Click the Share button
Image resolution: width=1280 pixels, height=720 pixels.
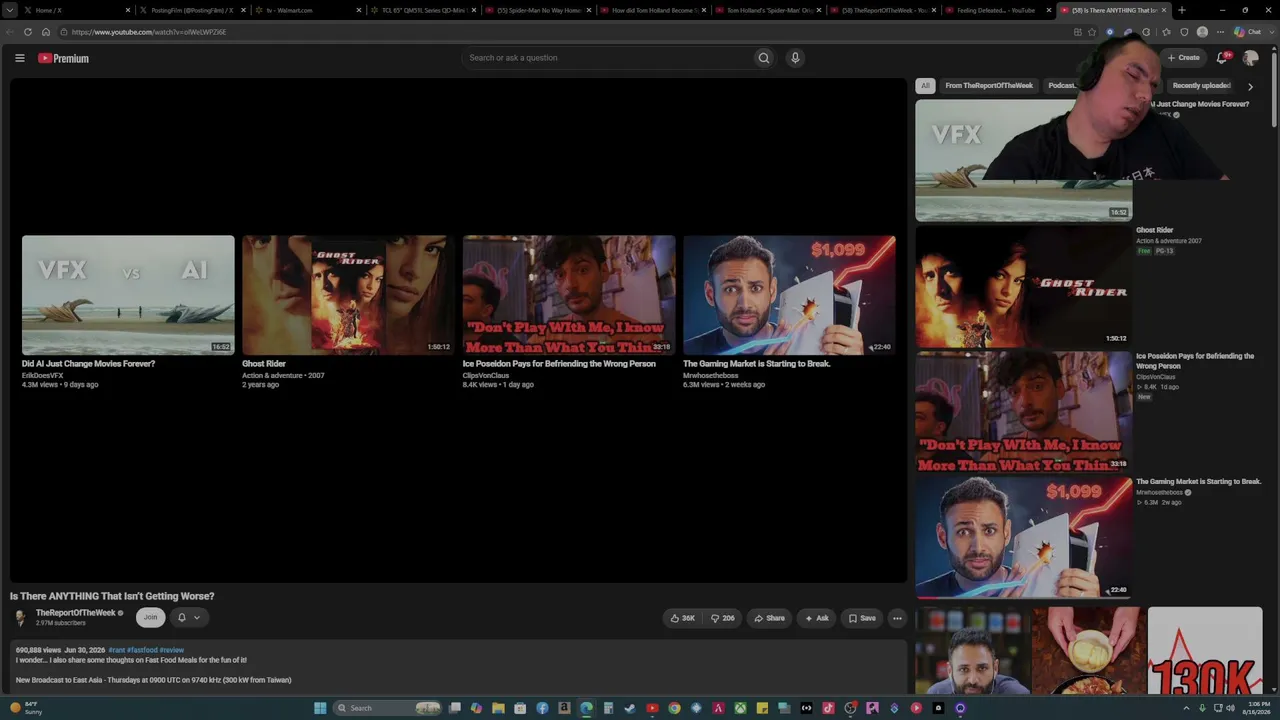(769, 618)
